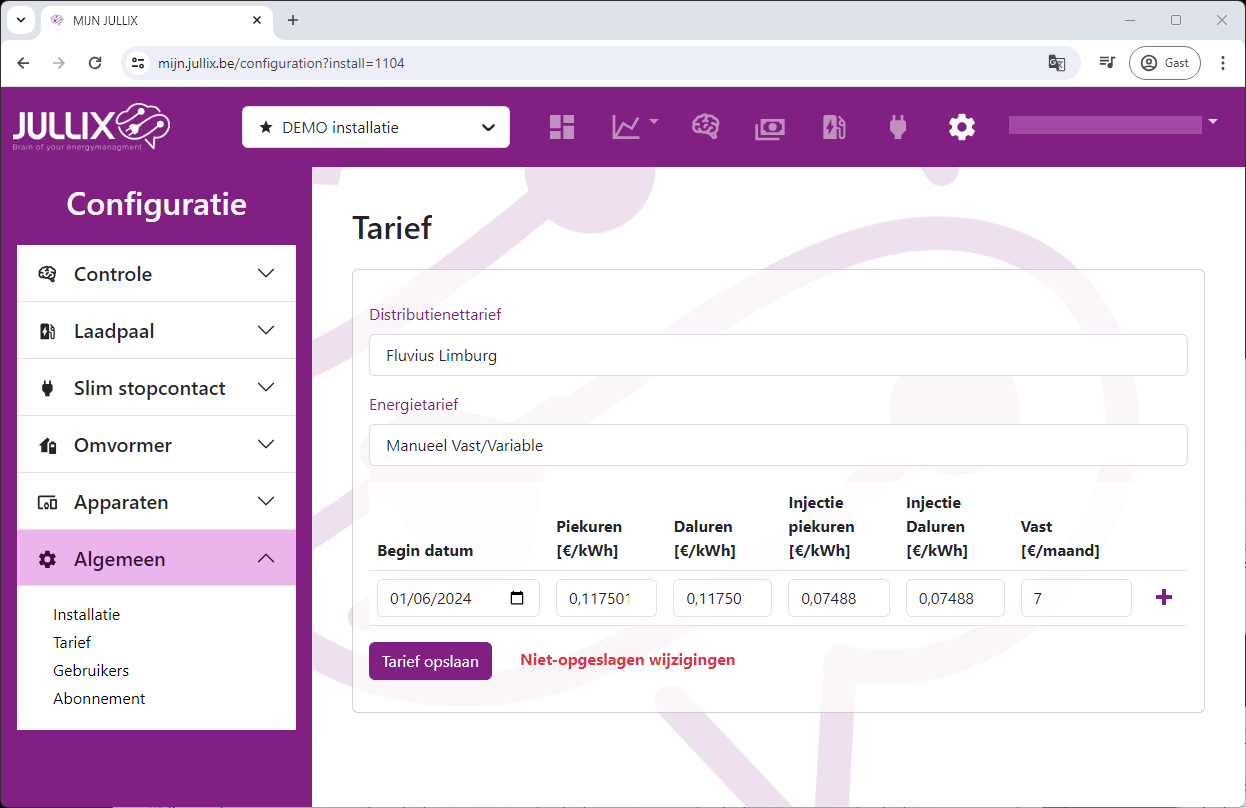Image resolution: width=1246 pixels, height=808 pixels.
Task: Expand the Controle sidebar section
Action: (156, 274)
